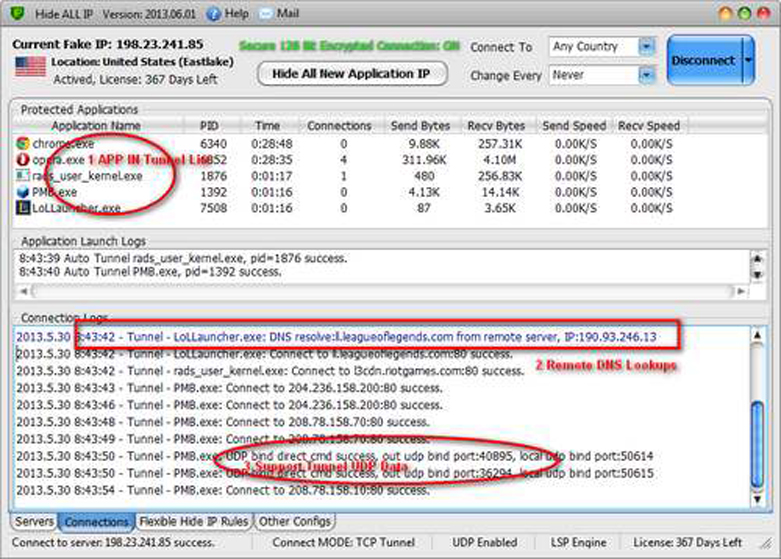Click launch logs horizontal scroll left arrow

[x=23, y=291]
